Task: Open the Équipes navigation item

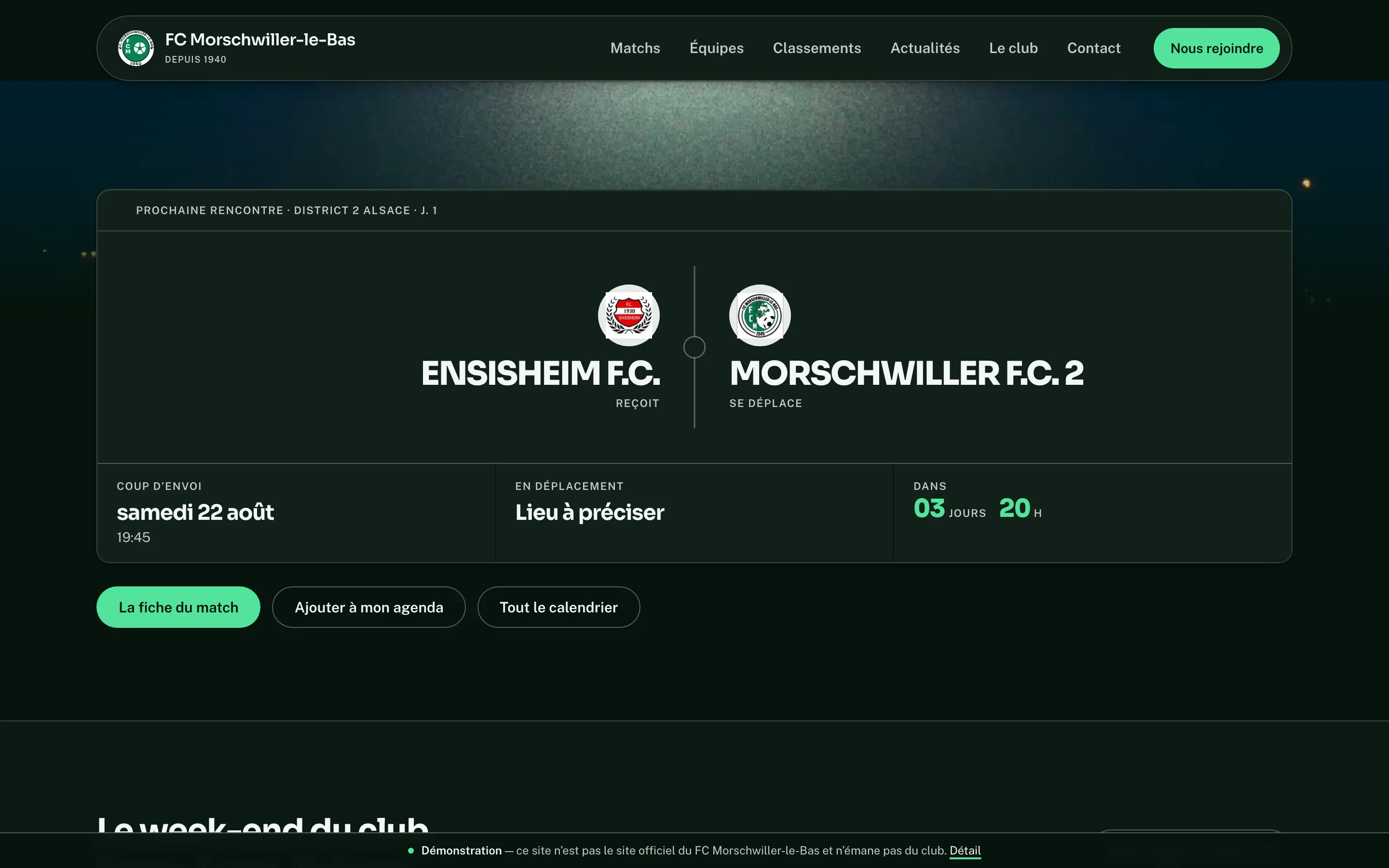Action: pyautogui.click(x=716, y=48)
